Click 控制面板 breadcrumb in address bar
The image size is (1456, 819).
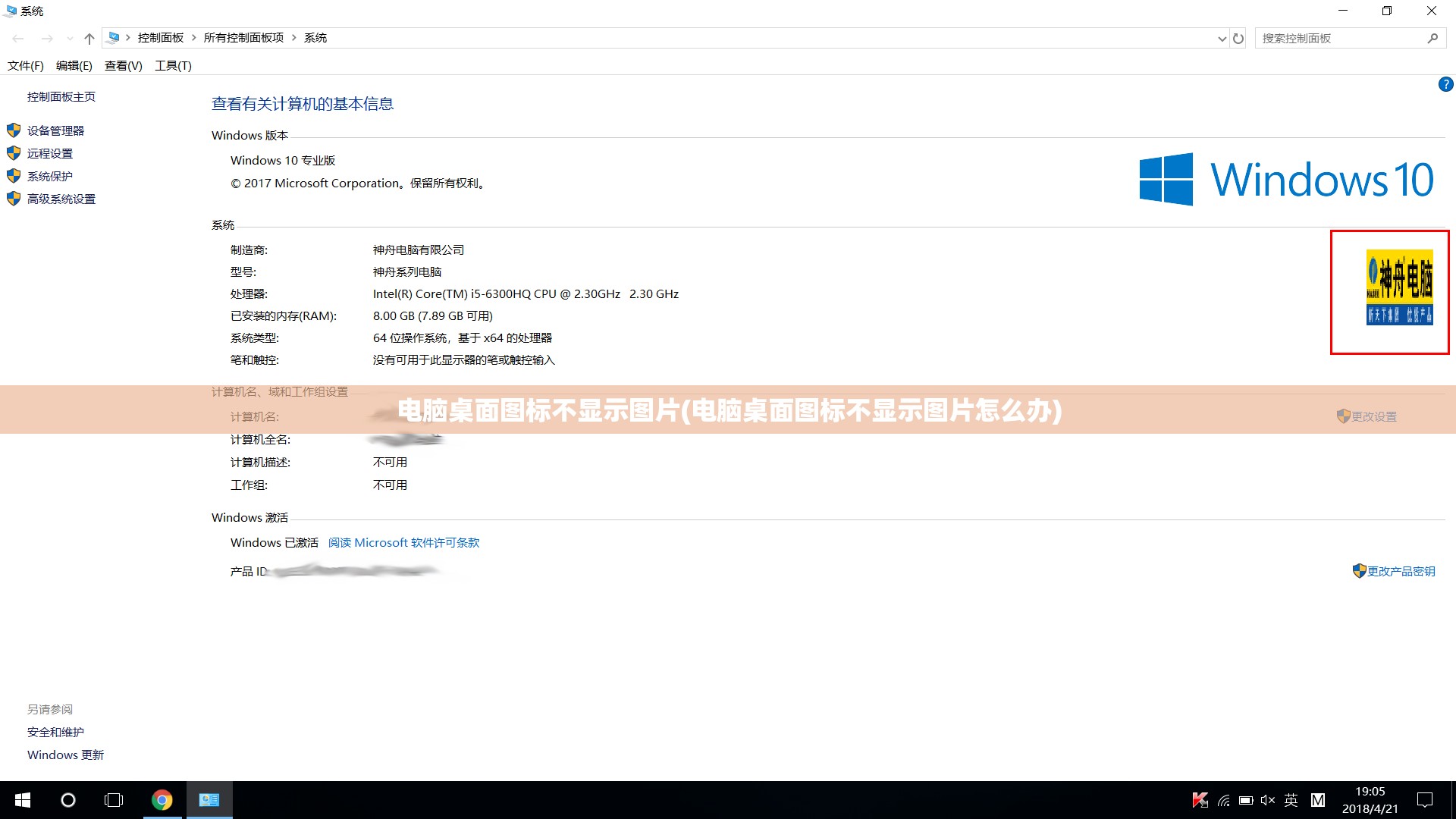(x=161, y=38)
